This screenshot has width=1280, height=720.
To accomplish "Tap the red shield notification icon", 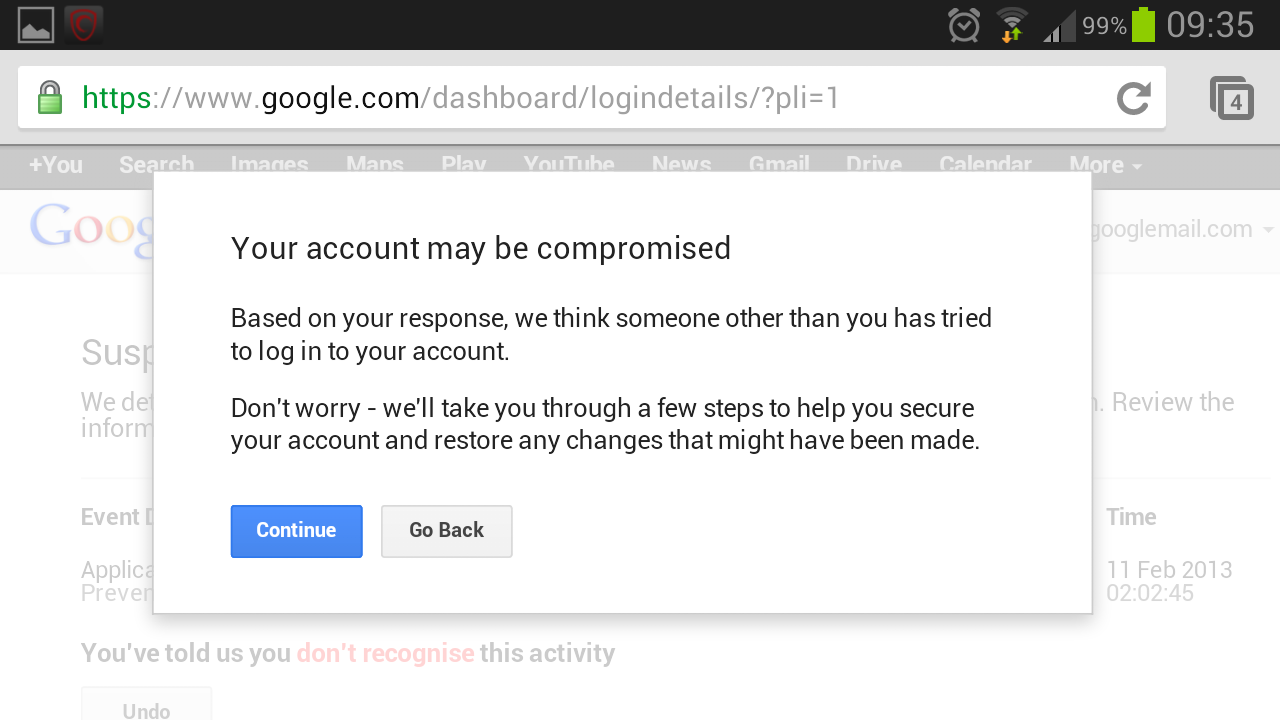I will 84,25.
